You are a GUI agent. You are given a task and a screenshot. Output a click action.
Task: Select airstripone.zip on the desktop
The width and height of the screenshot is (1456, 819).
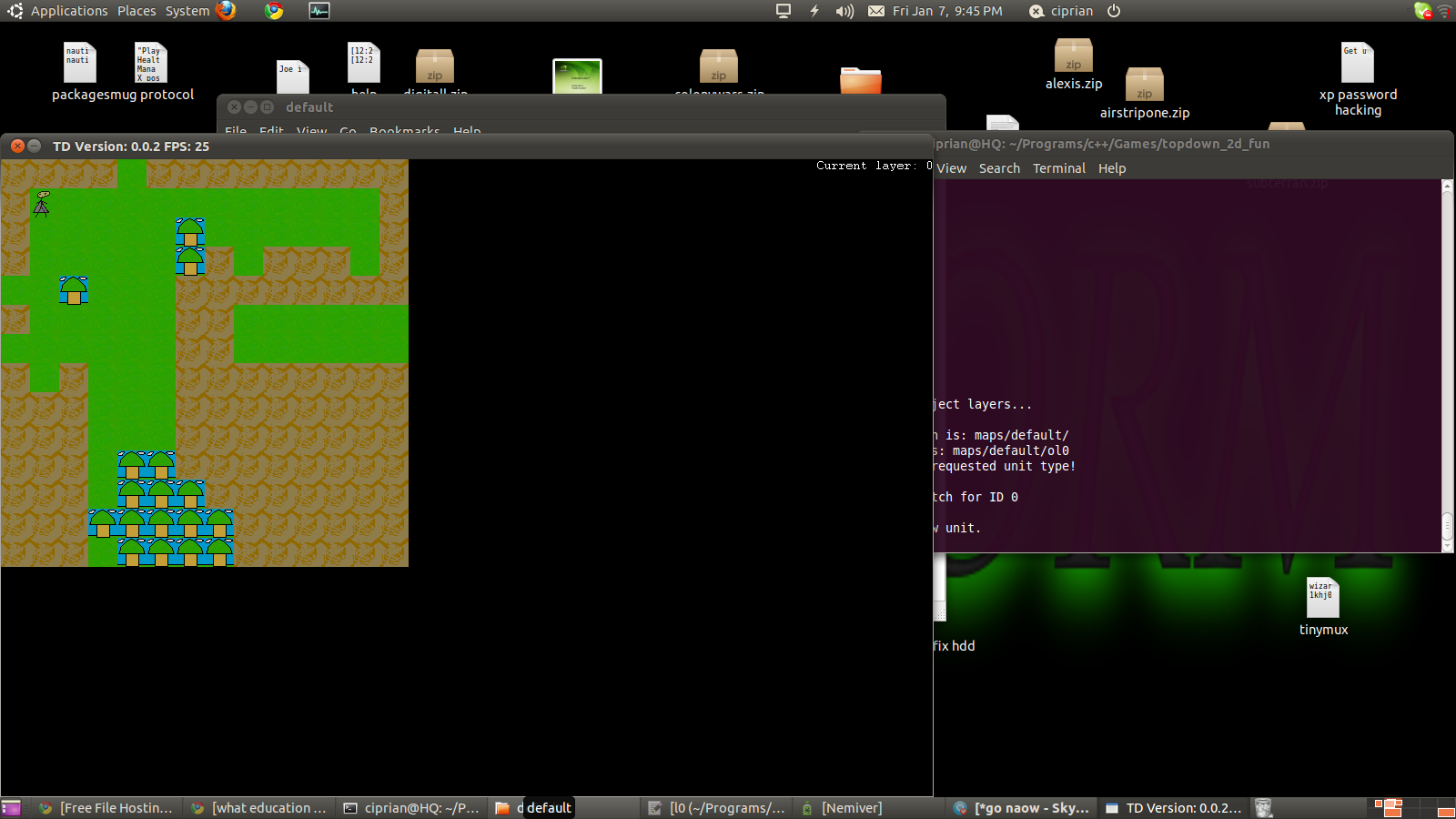click(1145, 94)
